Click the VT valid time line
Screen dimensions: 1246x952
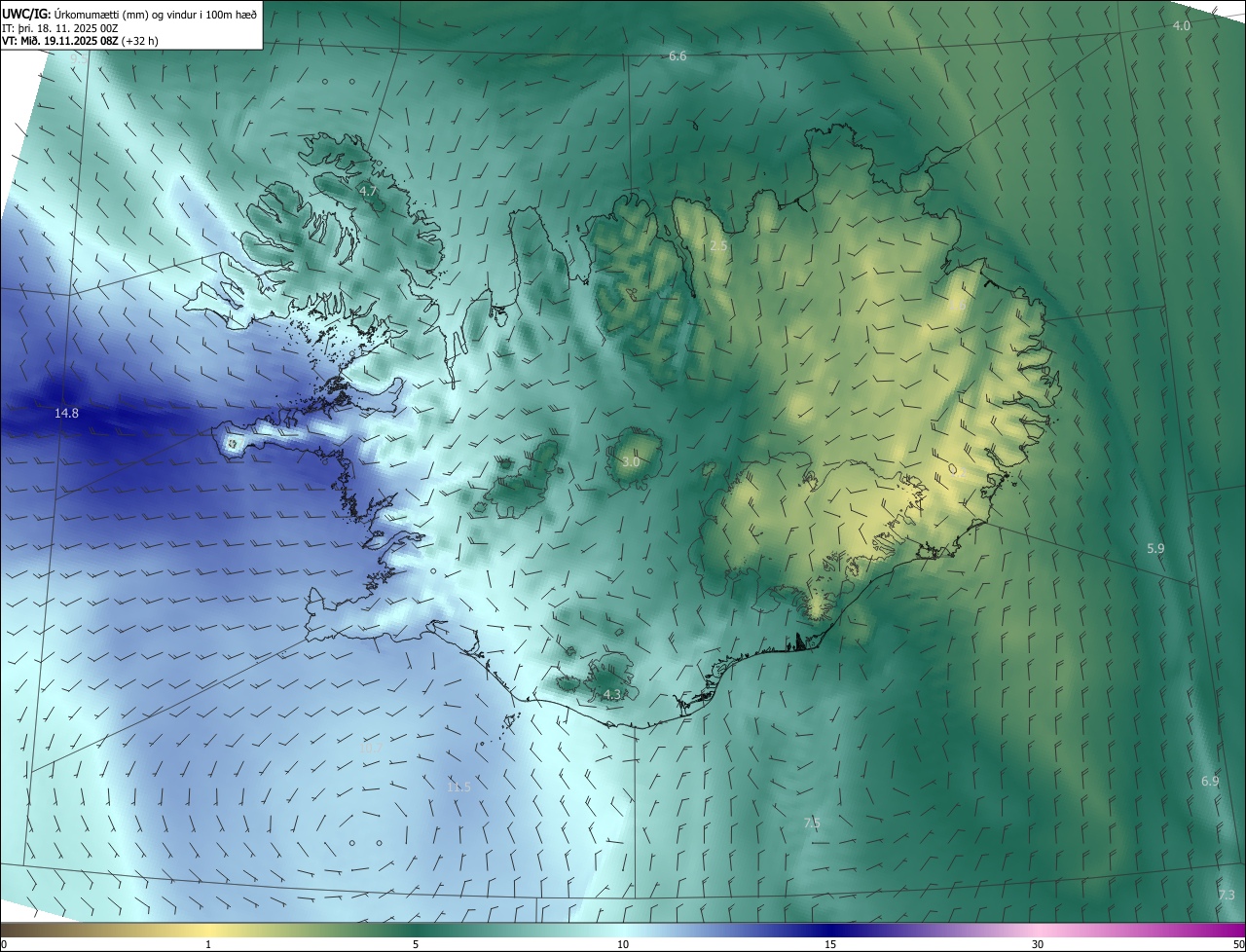tap(80, 41)
